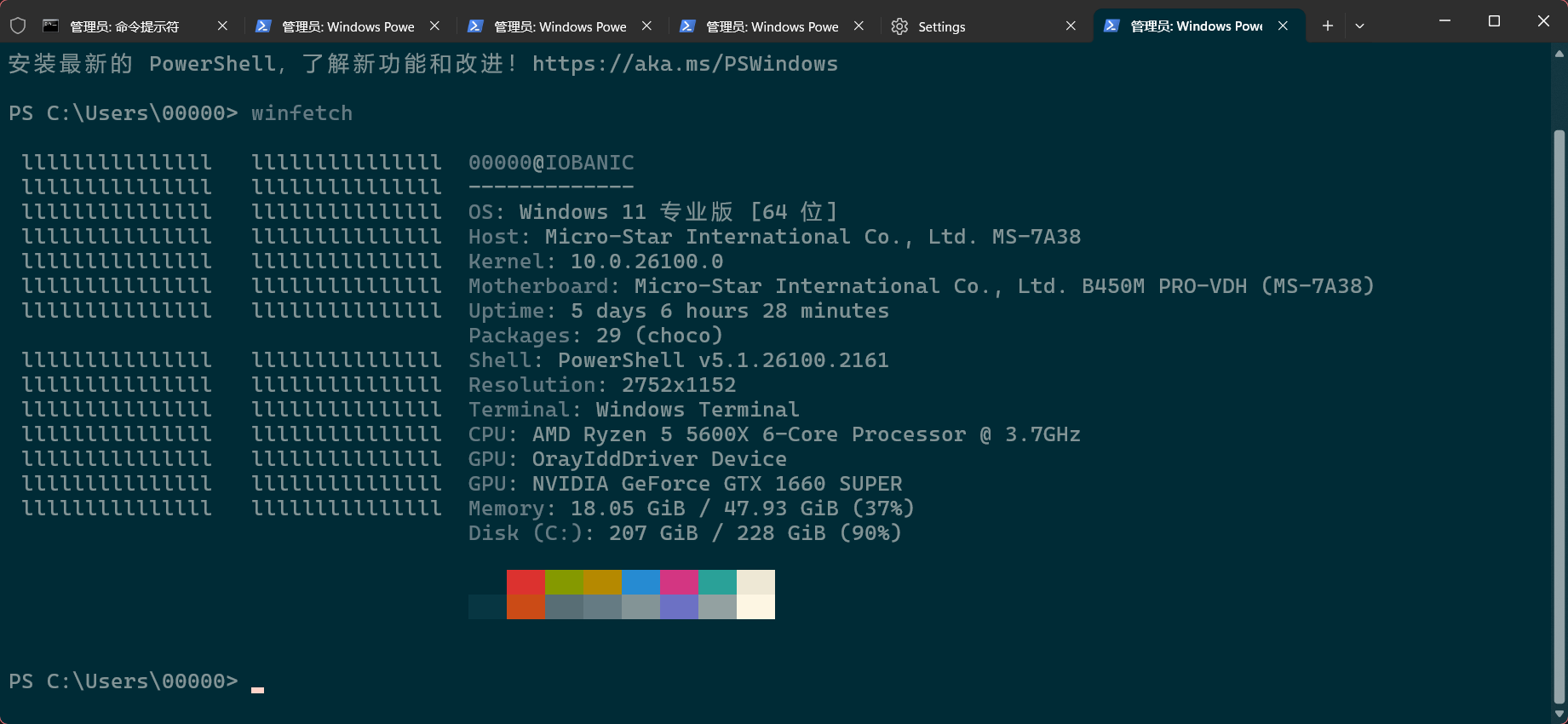The width and height of the screenshot is (1568, 724).
Task: Click the Packages: 29 (choco) line
Action: click(596, 336)
